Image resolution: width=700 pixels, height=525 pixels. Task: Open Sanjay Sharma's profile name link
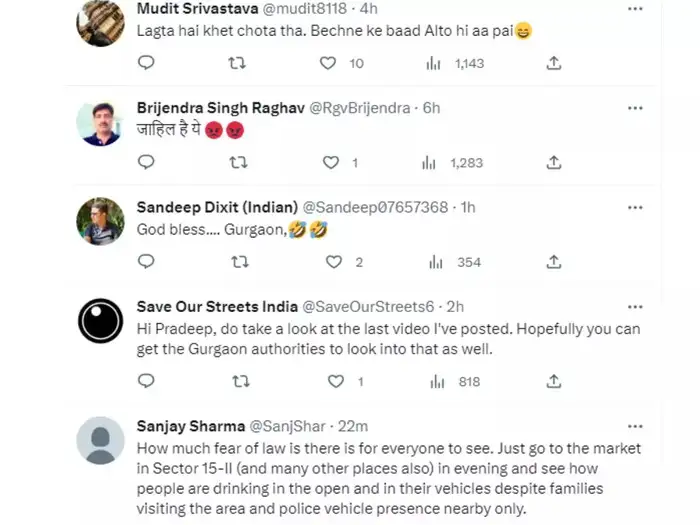tap(187, 425)
